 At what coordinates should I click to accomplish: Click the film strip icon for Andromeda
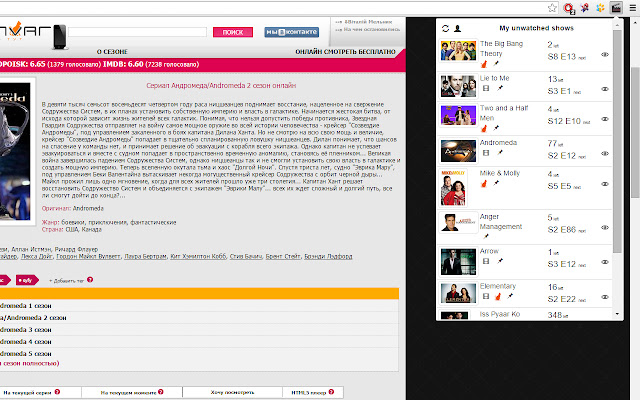point(486,153)
